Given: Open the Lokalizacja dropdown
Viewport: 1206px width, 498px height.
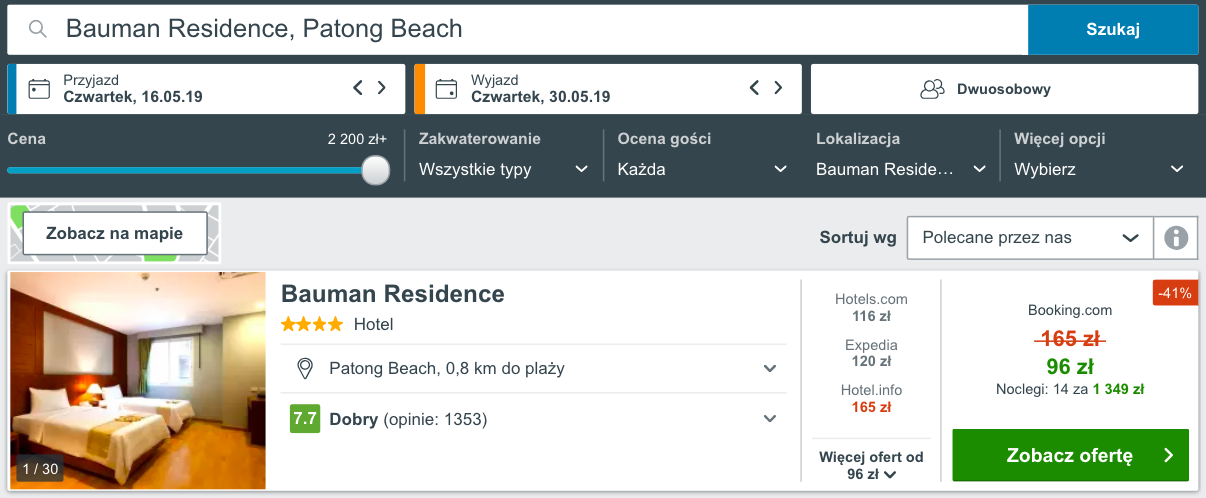Looking at the screenshot, I should pos(902,169).
